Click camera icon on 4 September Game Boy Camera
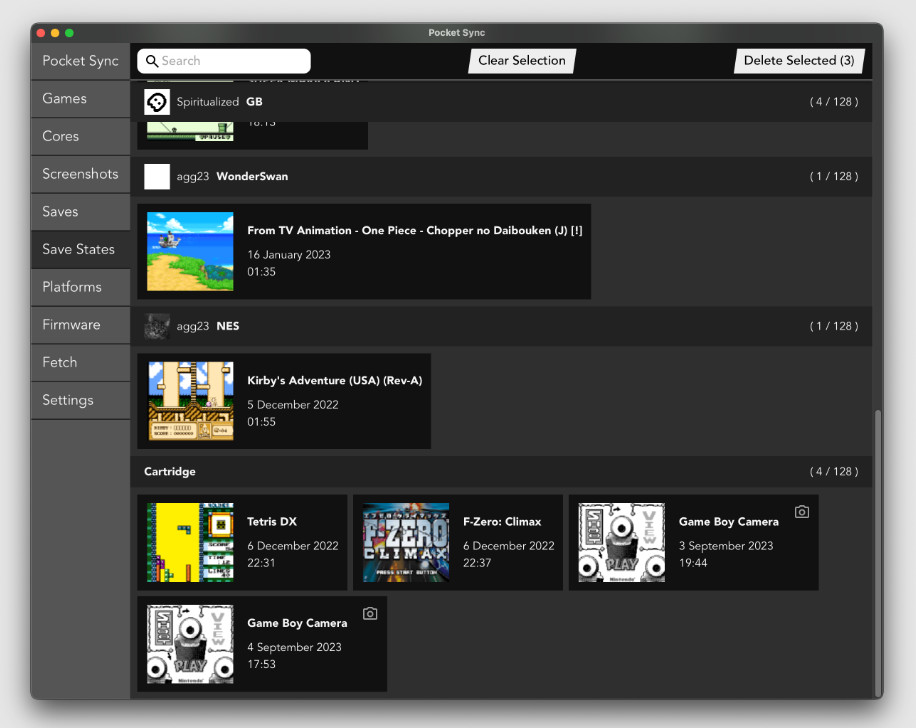The width and height of the screenshot is (916, 728). pos(370,613)
